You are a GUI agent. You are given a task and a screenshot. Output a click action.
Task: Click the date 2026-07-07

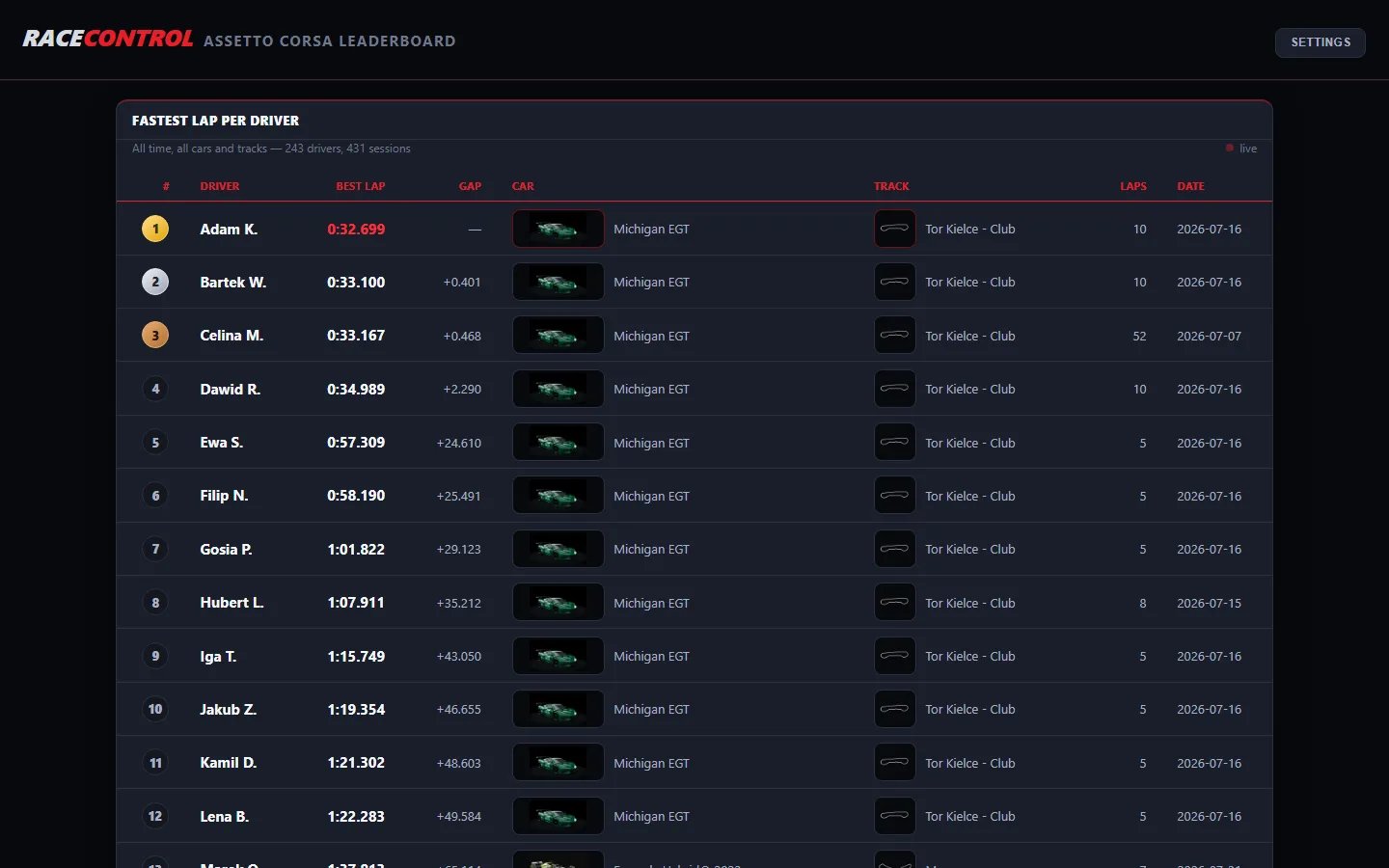[x=1210, y=337]
